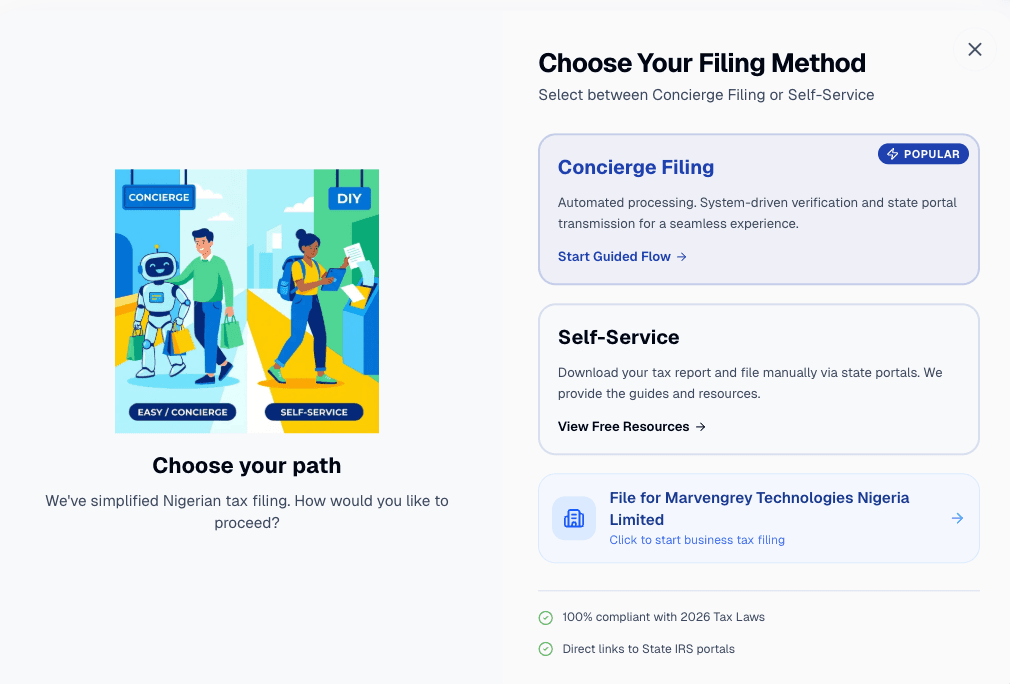The width and height of the screenshot is (1010, 684).
Task: Click the arrow beside View Free Resources
Action: [x=701, y=427]
